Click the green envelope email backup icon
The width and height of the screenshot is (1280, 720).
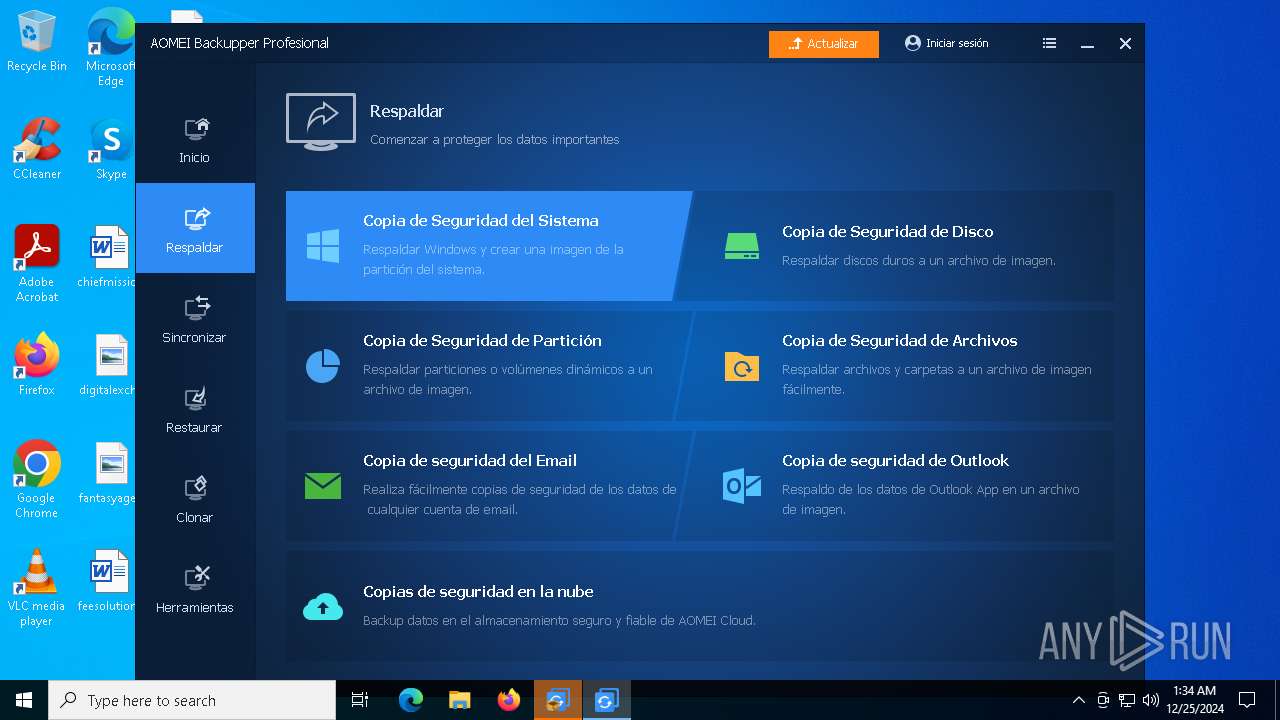tap(323, 486)
